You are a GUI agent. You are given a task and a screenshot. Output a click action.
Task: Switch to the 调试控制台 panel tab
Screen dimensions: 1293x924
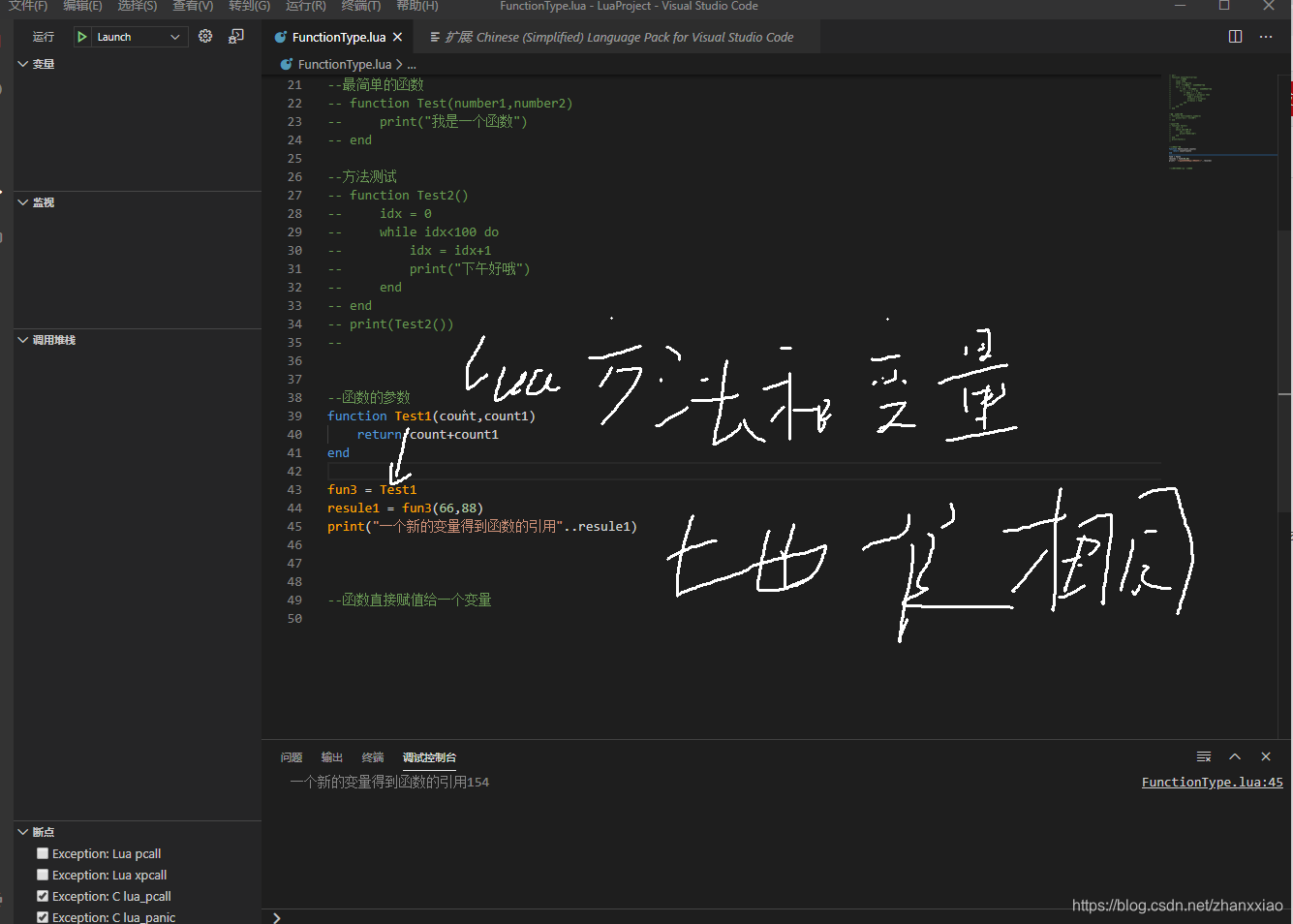pyautogui.click(x=429, y=757)
